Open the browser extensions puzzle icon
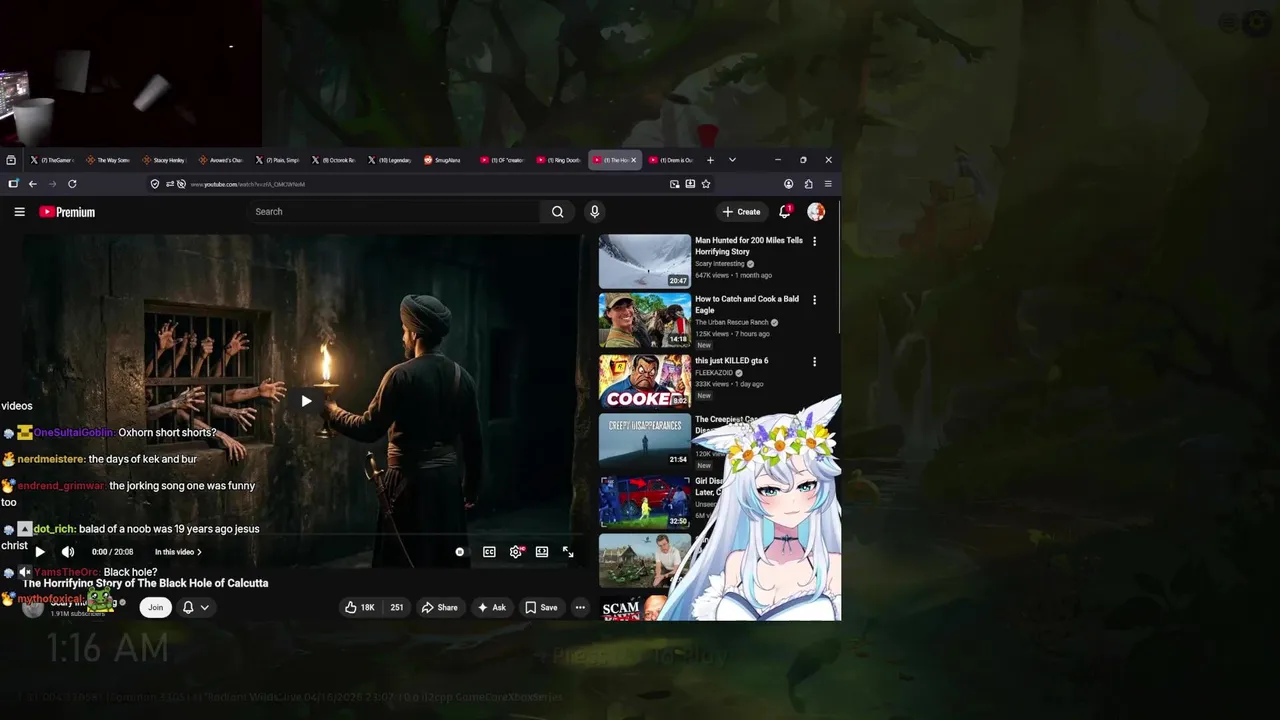This screenshot has width=1280, height=720. [808, 184]
